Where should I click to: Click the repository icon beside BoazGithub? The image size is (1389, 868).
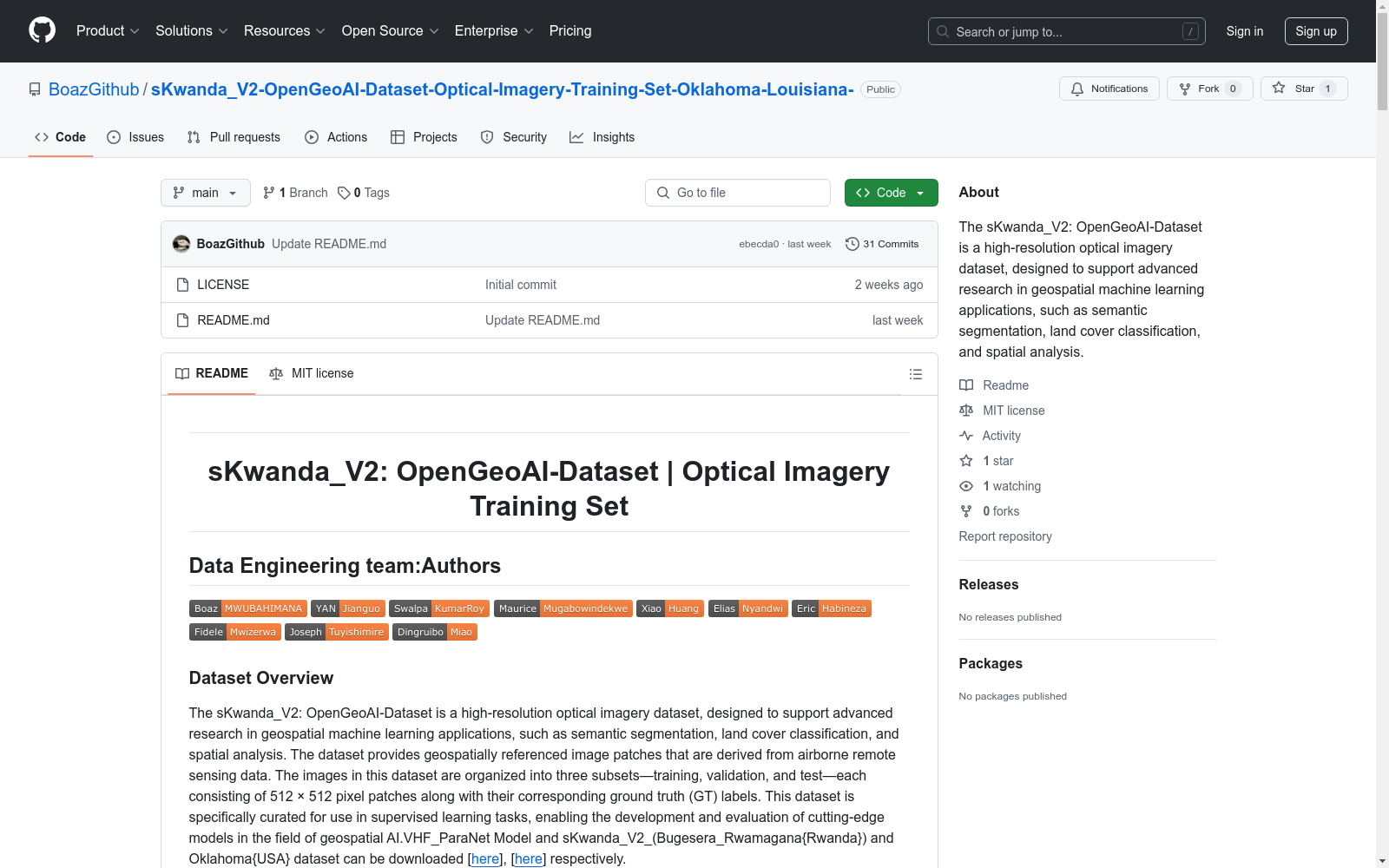click(35, 89)
